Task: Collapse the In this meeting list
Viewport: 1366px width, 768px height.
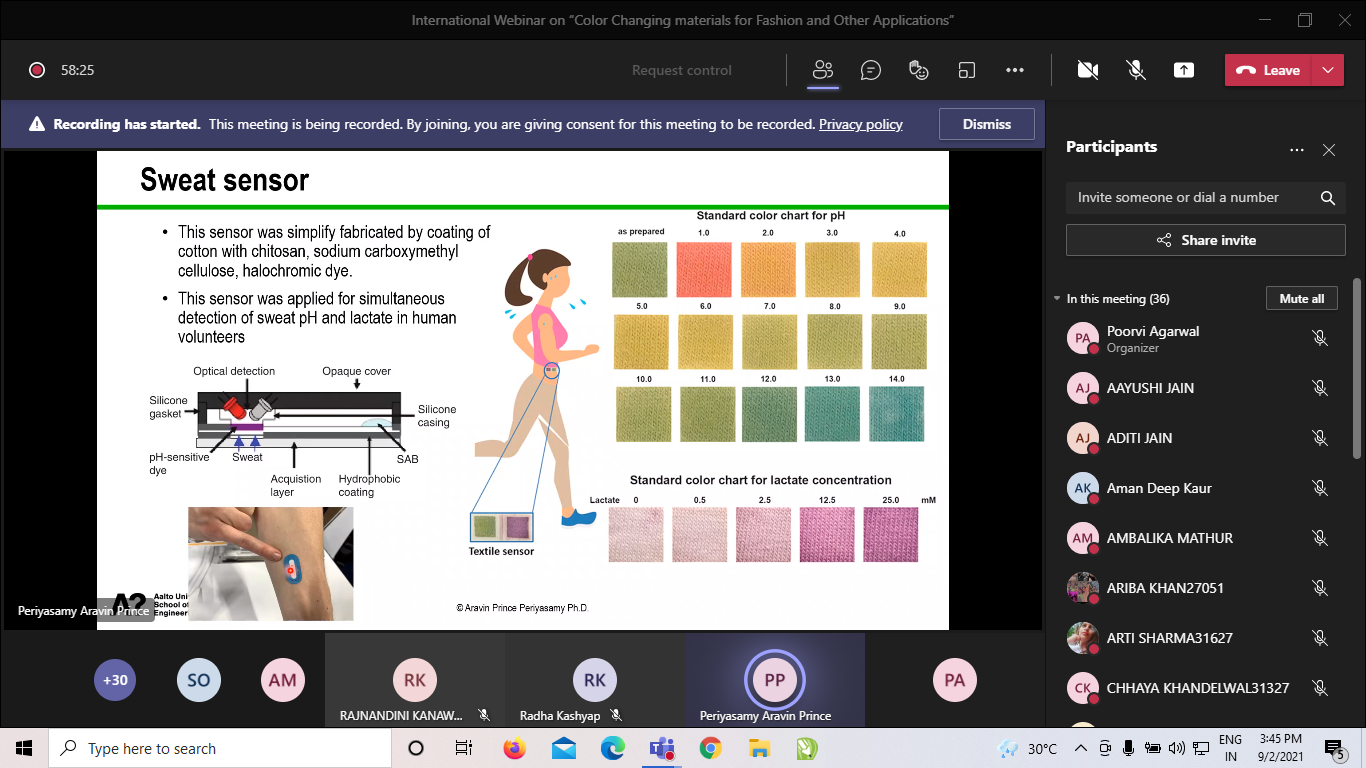Action: (1057, 299)
